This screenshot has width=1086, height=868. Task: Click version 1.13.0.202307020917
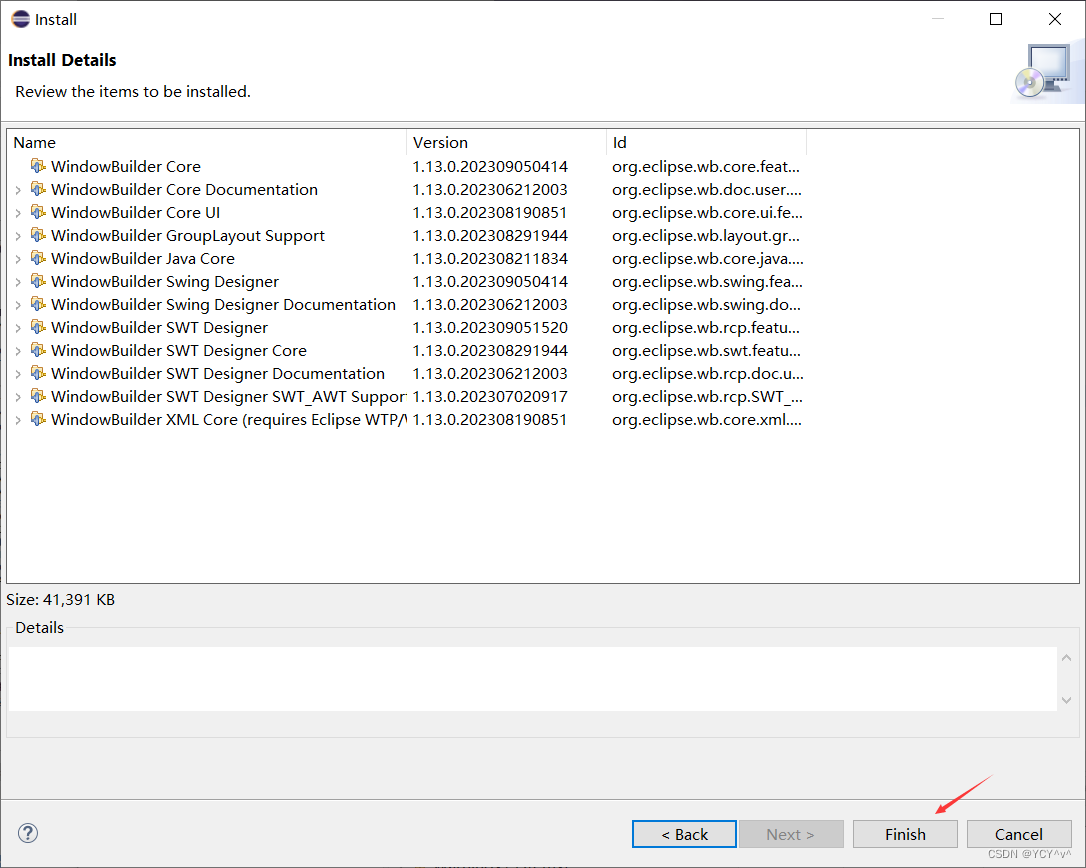tap(490, 396)
